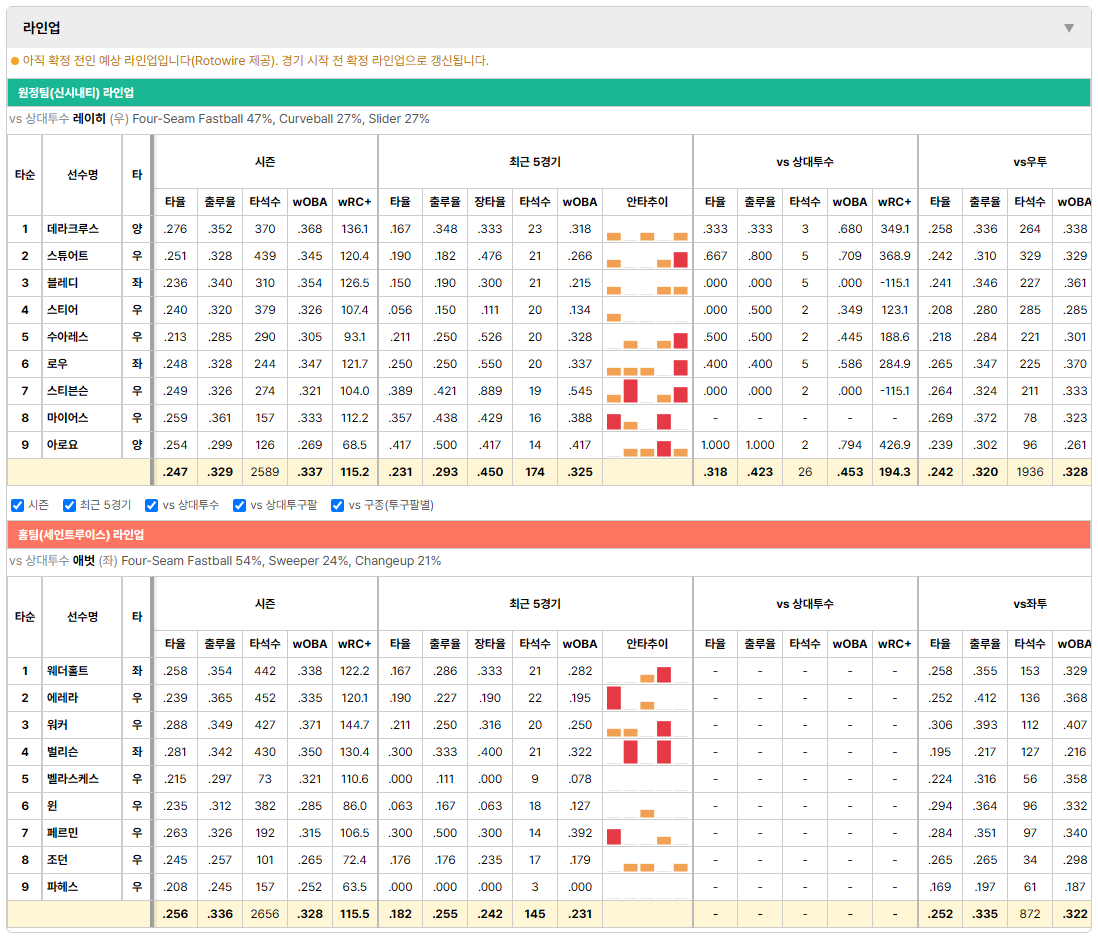Select the 원정팀(신시내티) 라인업 header
The image size is (1098, 939).
click(x=548, y=92)
